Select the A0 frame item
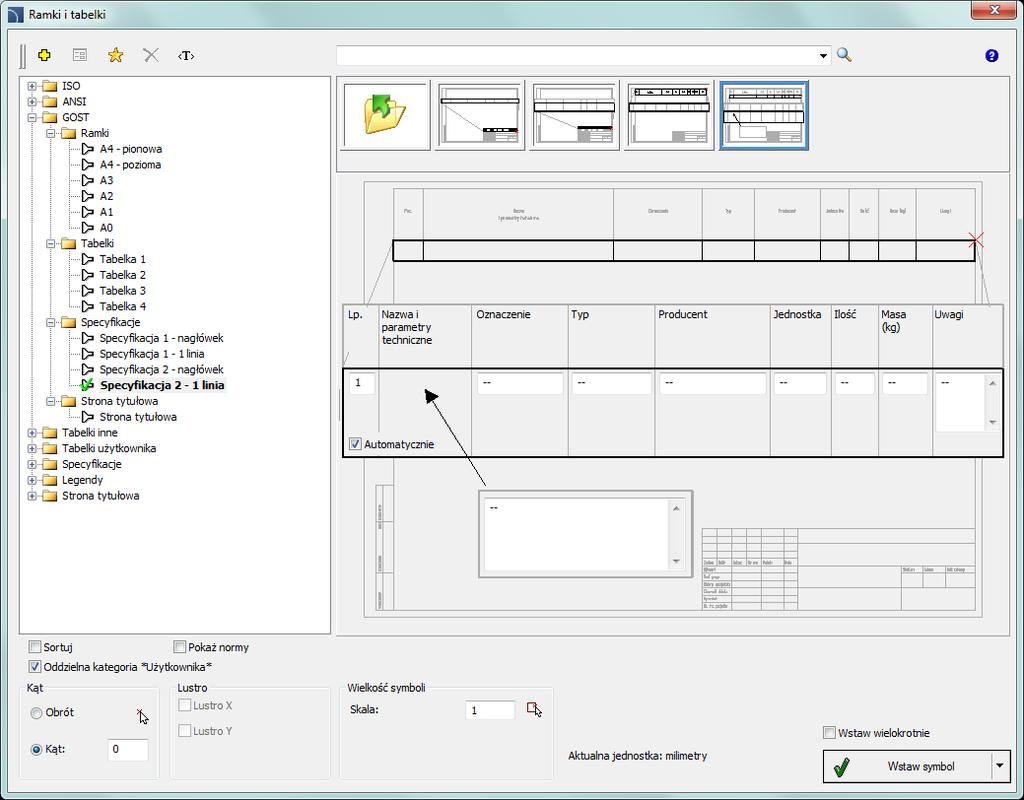Viewport: 1024px width, 800px height. coord(106,228)
